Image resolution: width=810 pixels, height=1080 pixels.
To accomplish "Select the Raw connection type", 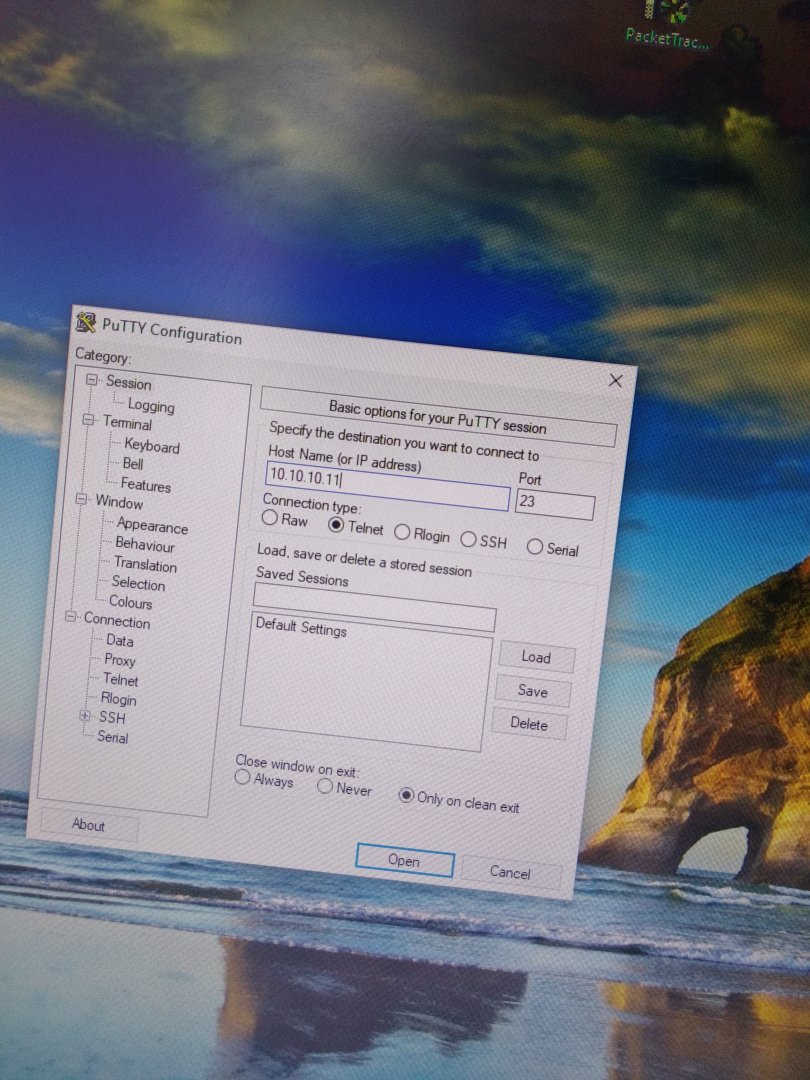I will click(x=270, y=517).
